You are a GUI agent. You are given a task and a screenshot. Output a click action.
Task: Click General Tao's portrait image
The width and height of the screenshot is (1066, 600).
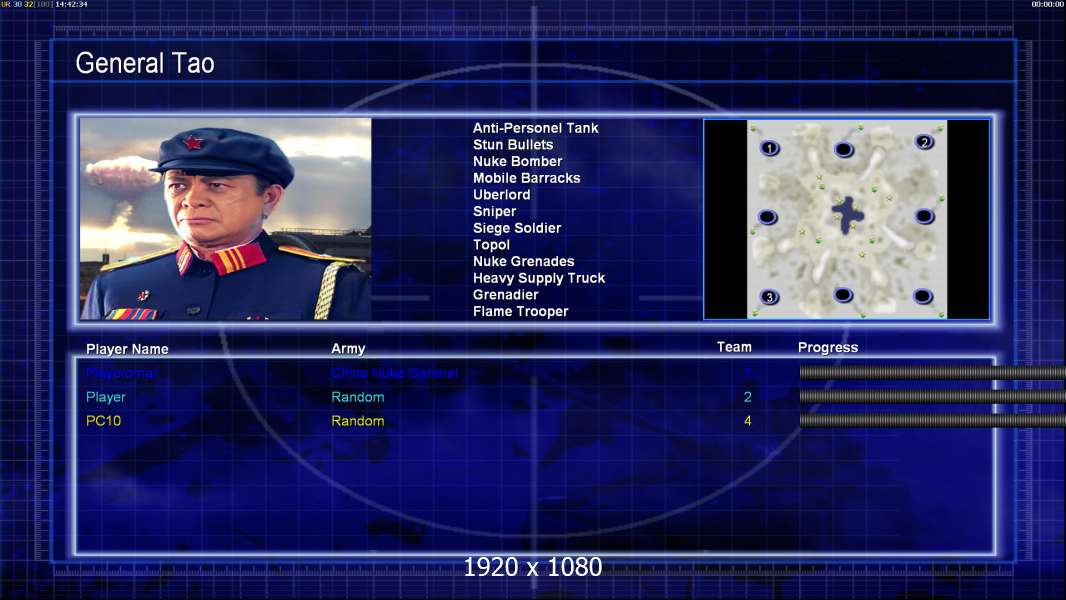(226, 218)
